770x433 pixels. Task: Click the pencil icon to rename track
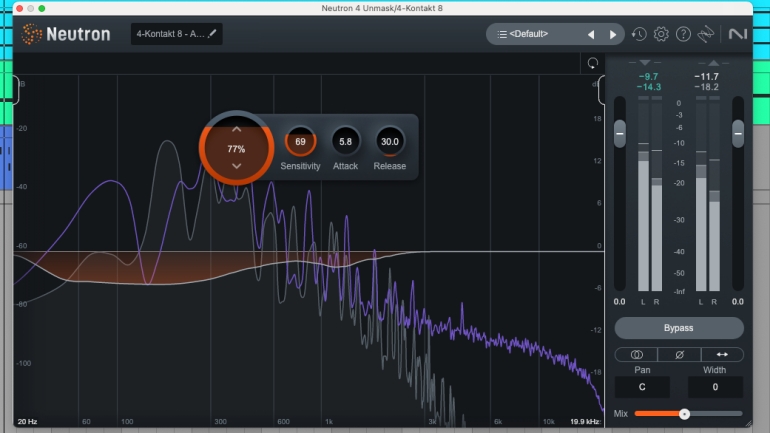point(213,33)
